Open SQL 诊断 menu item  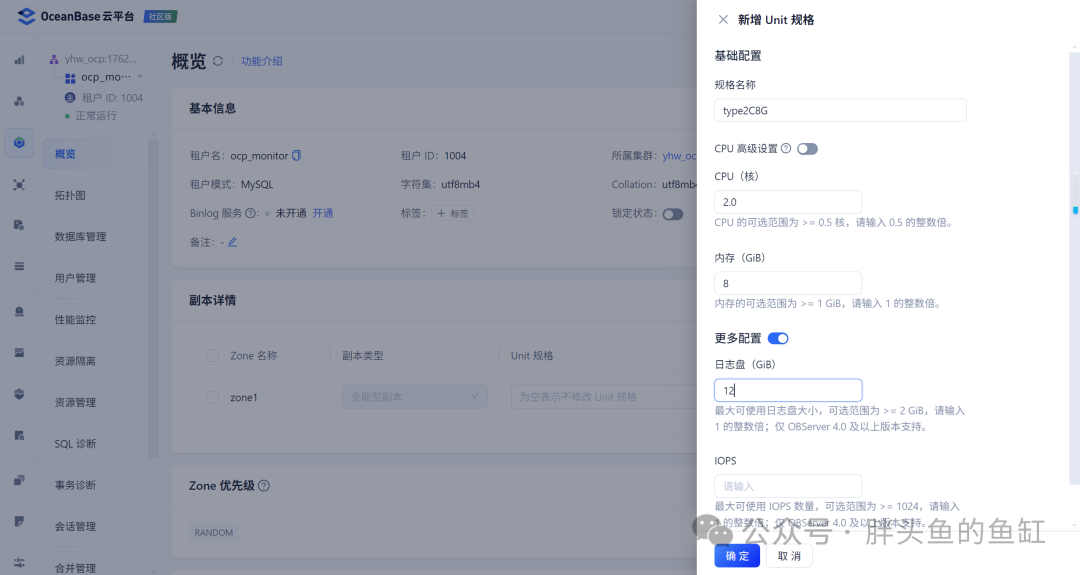click(x=75, y=443)
